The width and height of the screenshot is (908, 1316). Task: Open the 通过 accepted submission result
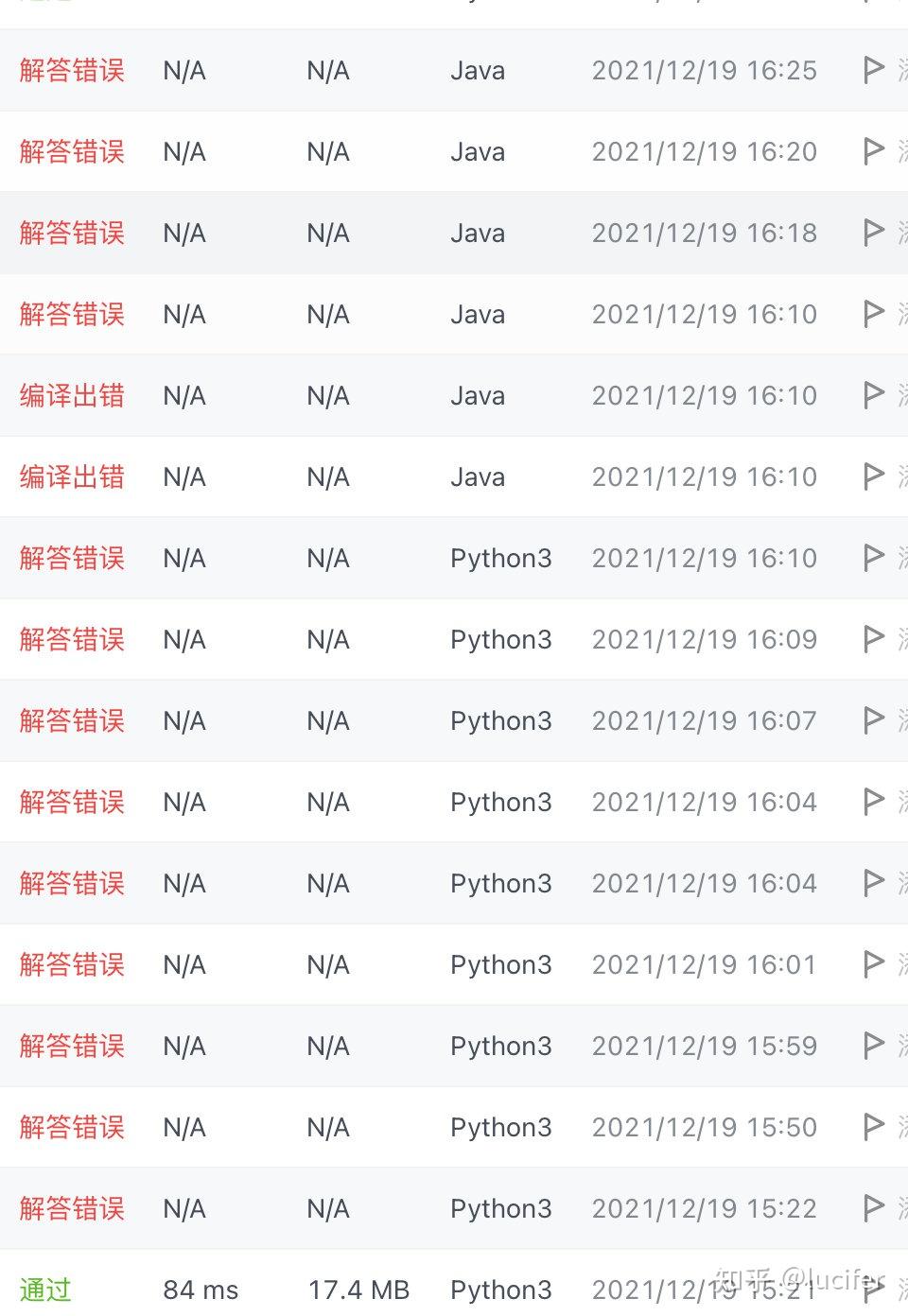click(x=45, y=1290)
